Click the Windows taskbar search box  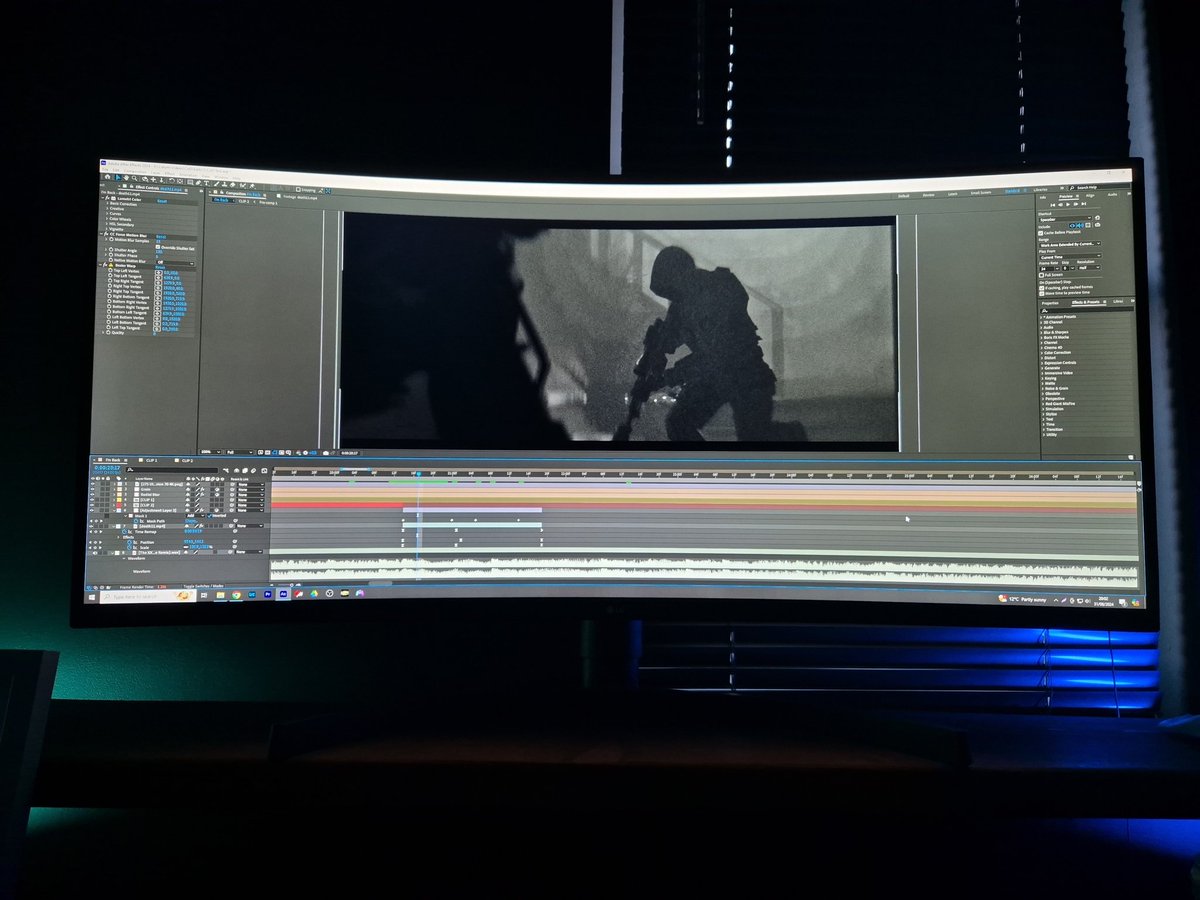[147, 596]
